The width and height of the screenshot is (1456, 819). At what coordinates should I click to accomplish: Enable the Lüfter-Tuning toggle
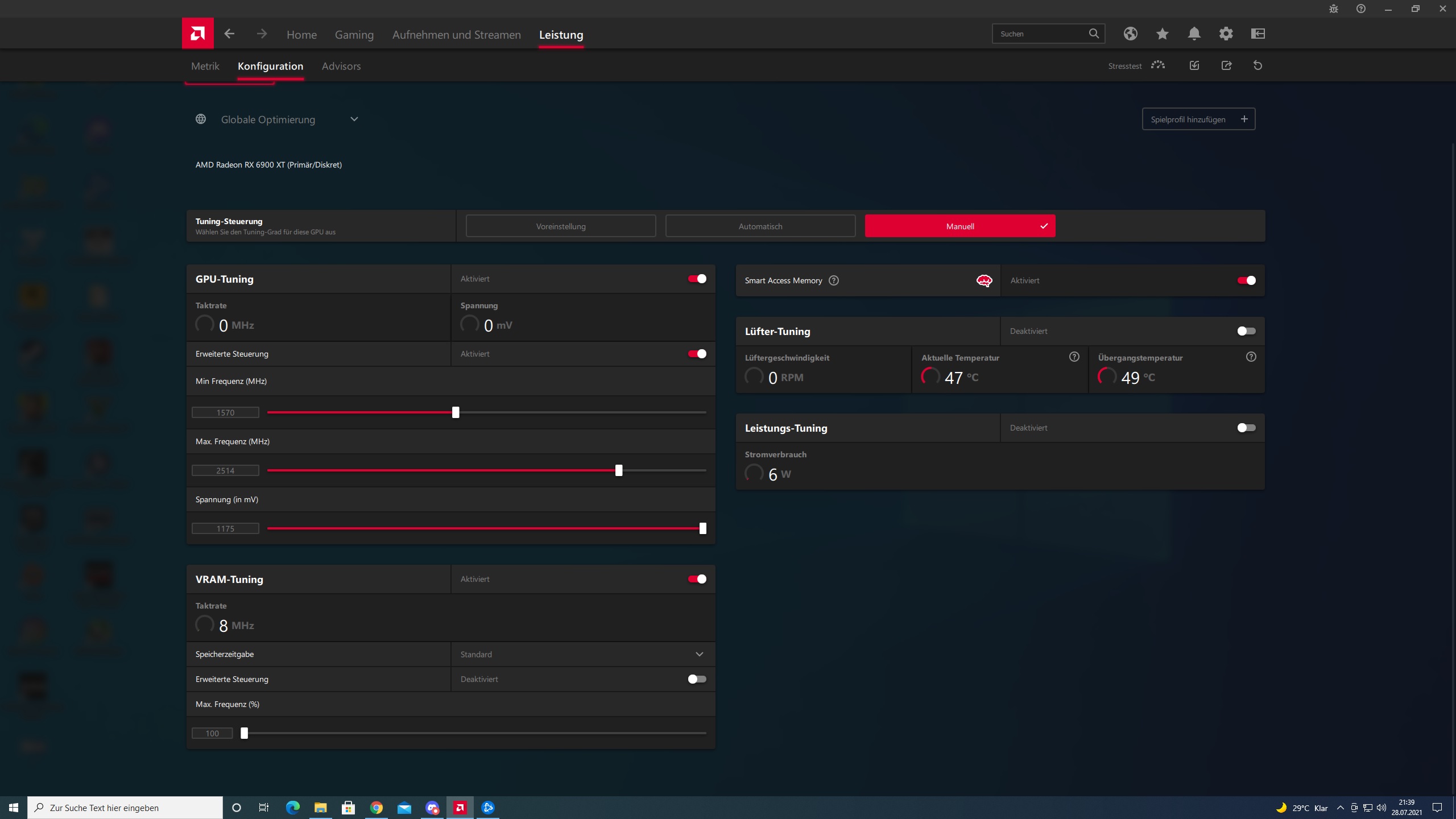(x=1246, y=331)
